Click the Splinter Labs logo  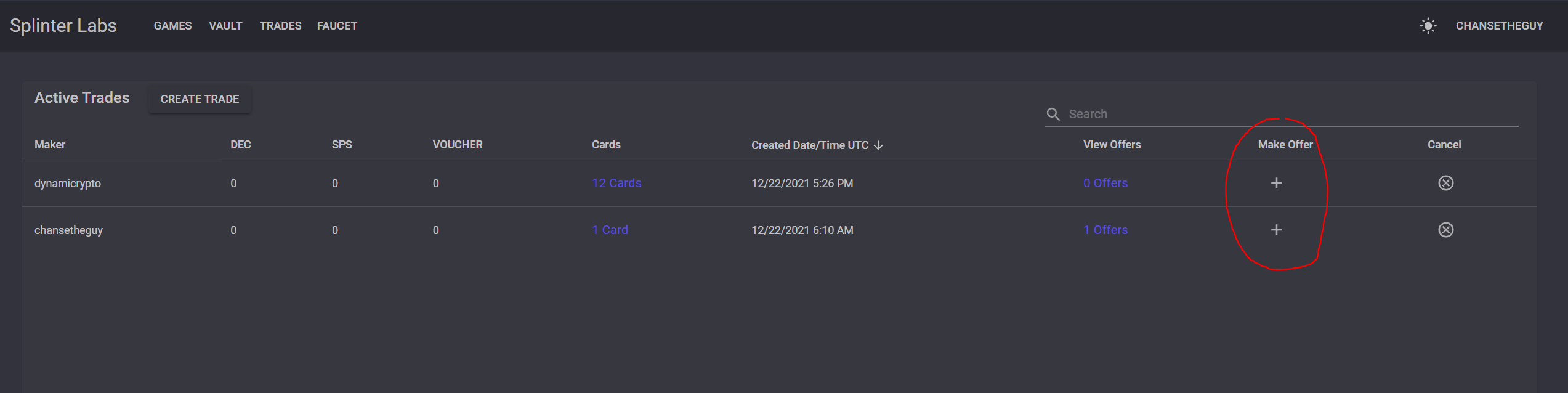point(63,26)
